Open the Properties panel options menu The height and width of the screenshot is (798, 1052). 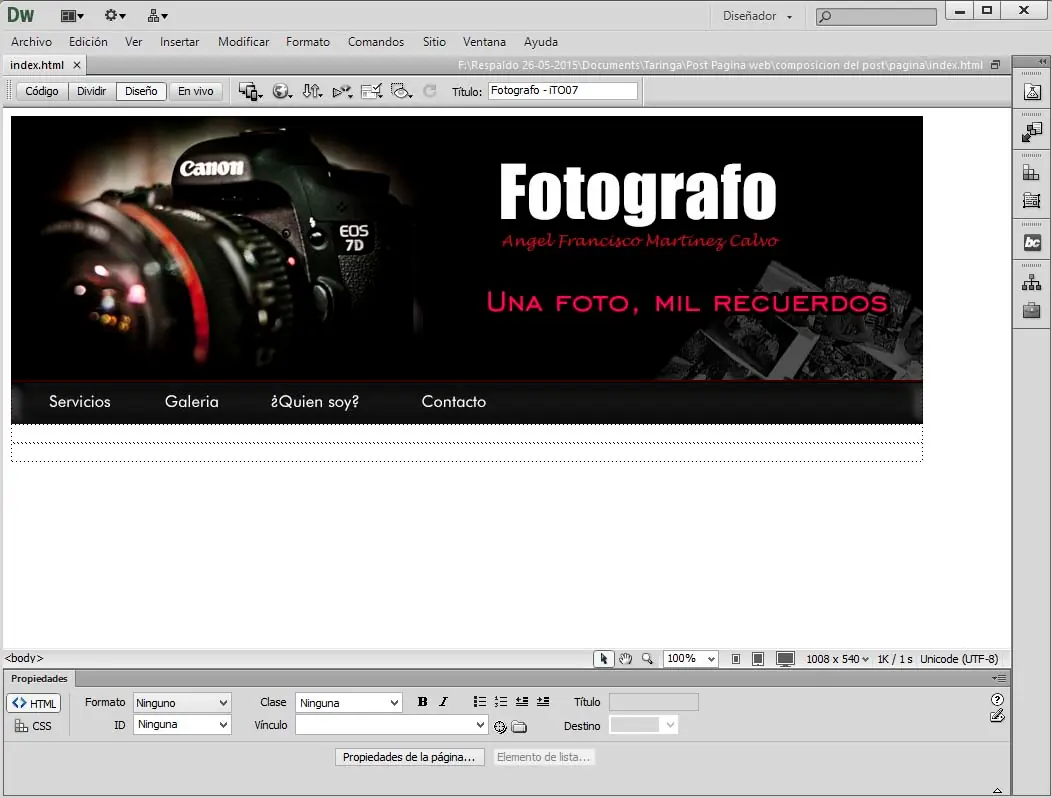[x=998, y=679]
